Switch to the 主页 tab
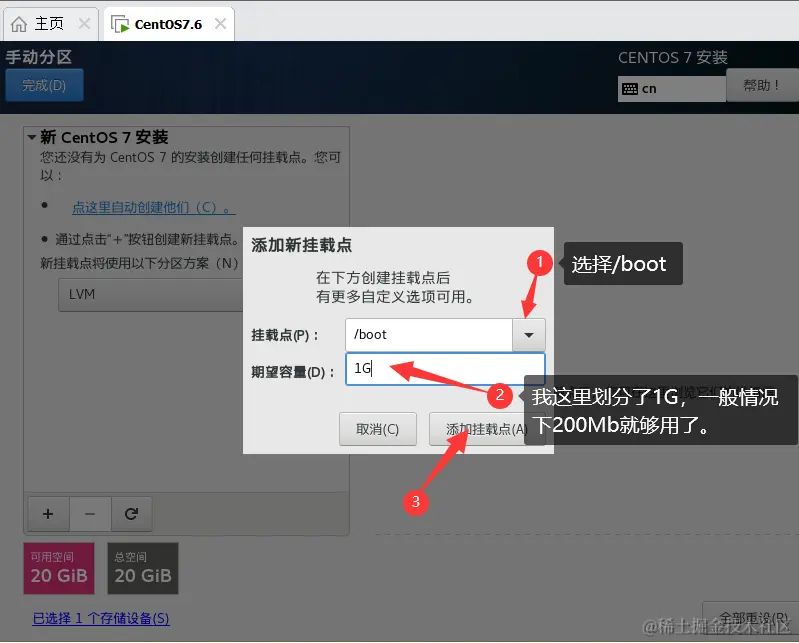The image size is (799, 643). coord(50,24)
